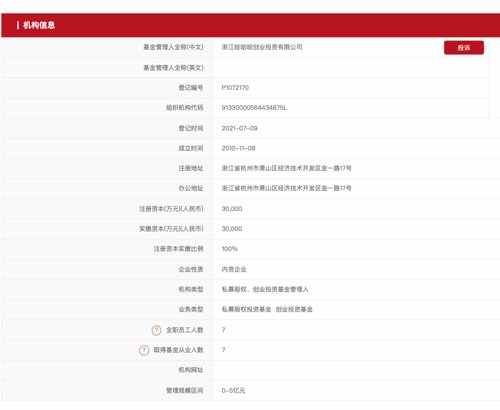Click the 100% paid-in ratio value

(x=229, y=249)
